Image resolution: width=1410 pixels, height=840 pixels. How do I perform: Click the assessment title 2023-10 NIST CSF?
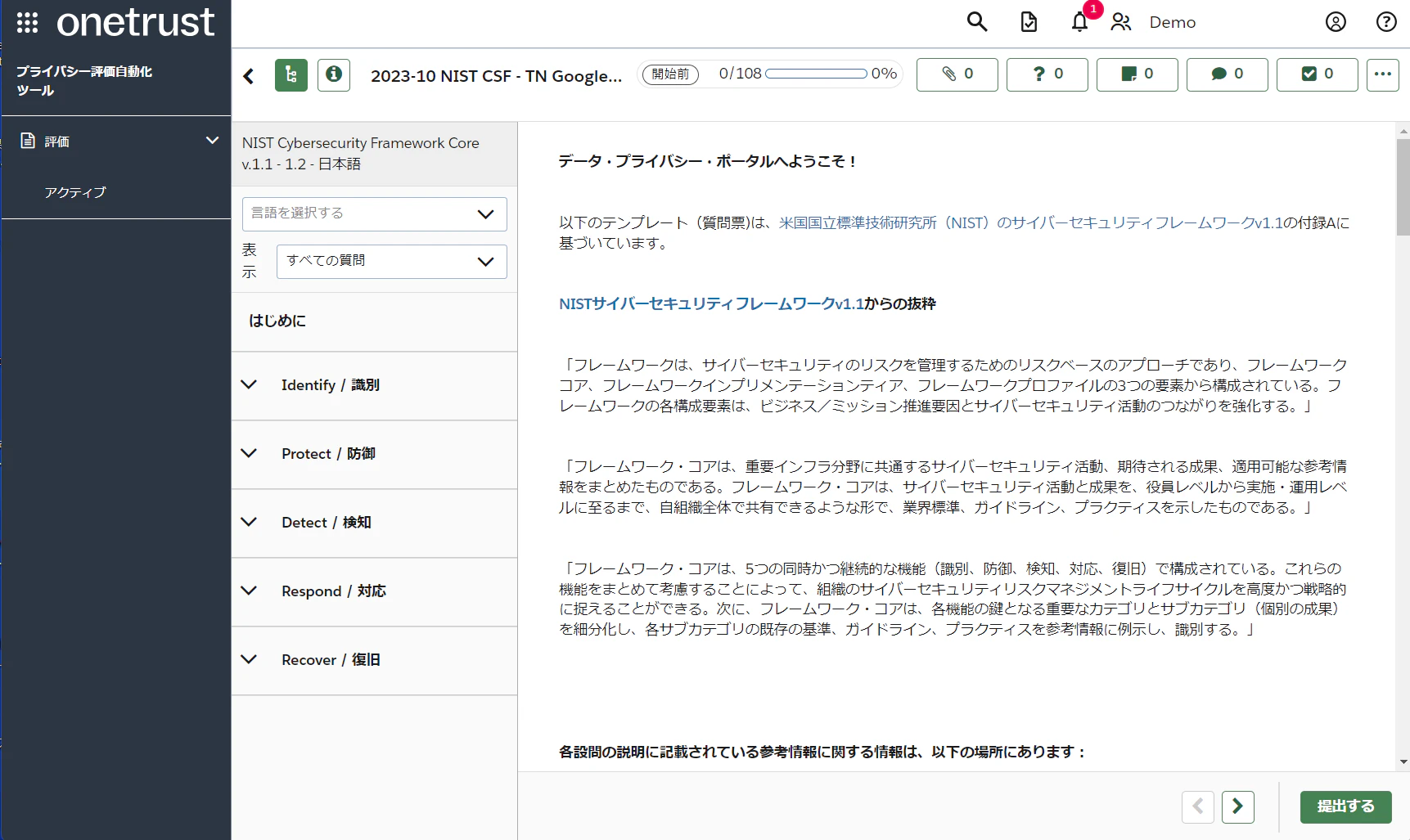tap(496, 76)
